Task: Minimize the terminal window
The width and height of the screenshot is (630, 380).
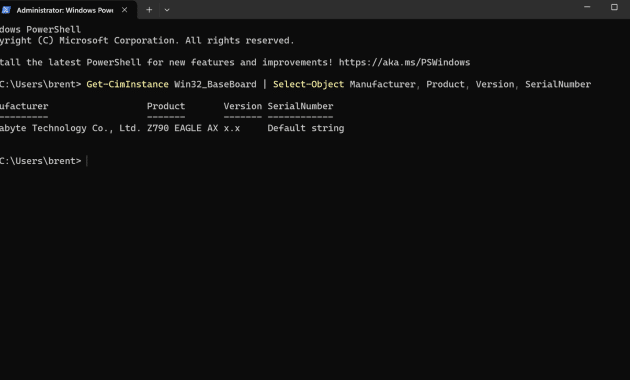Action: tap(587, 7)
